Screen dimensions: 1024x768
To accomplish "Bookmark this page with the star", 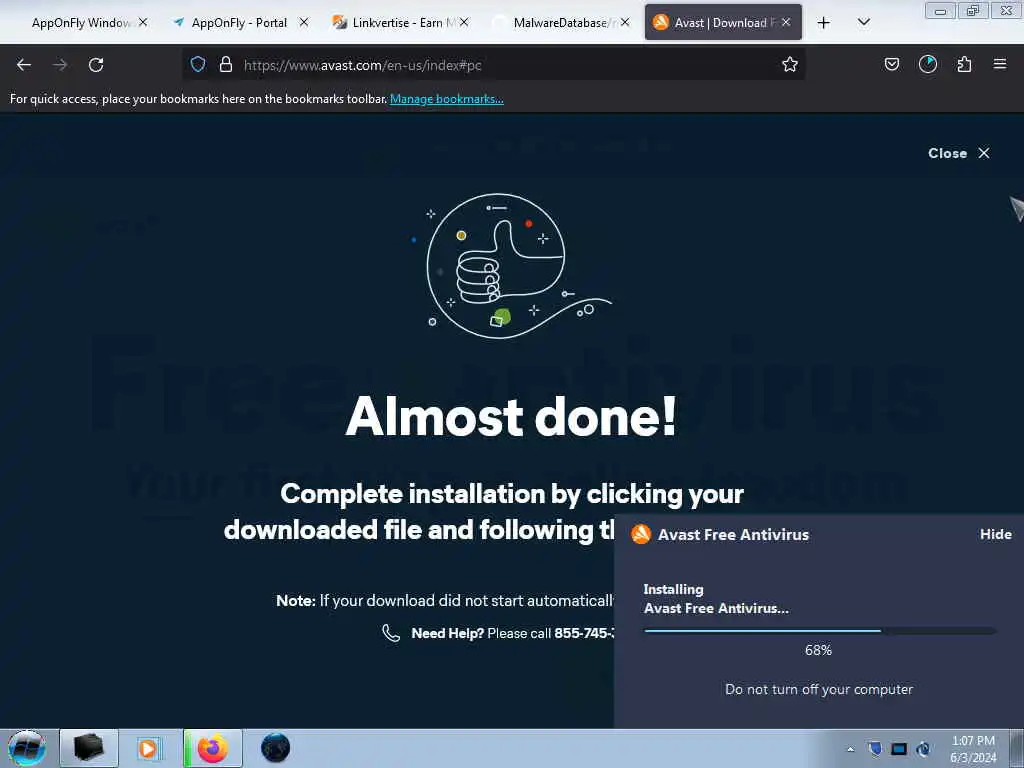I will [x=790, y=64].
